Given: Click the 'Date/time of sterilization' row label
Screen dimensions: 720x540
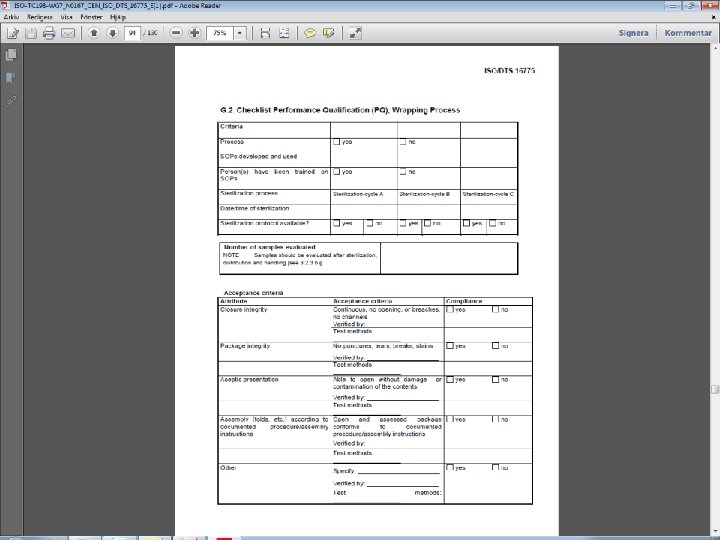Looking at the screenshot, I should click(x=254, y=208).
